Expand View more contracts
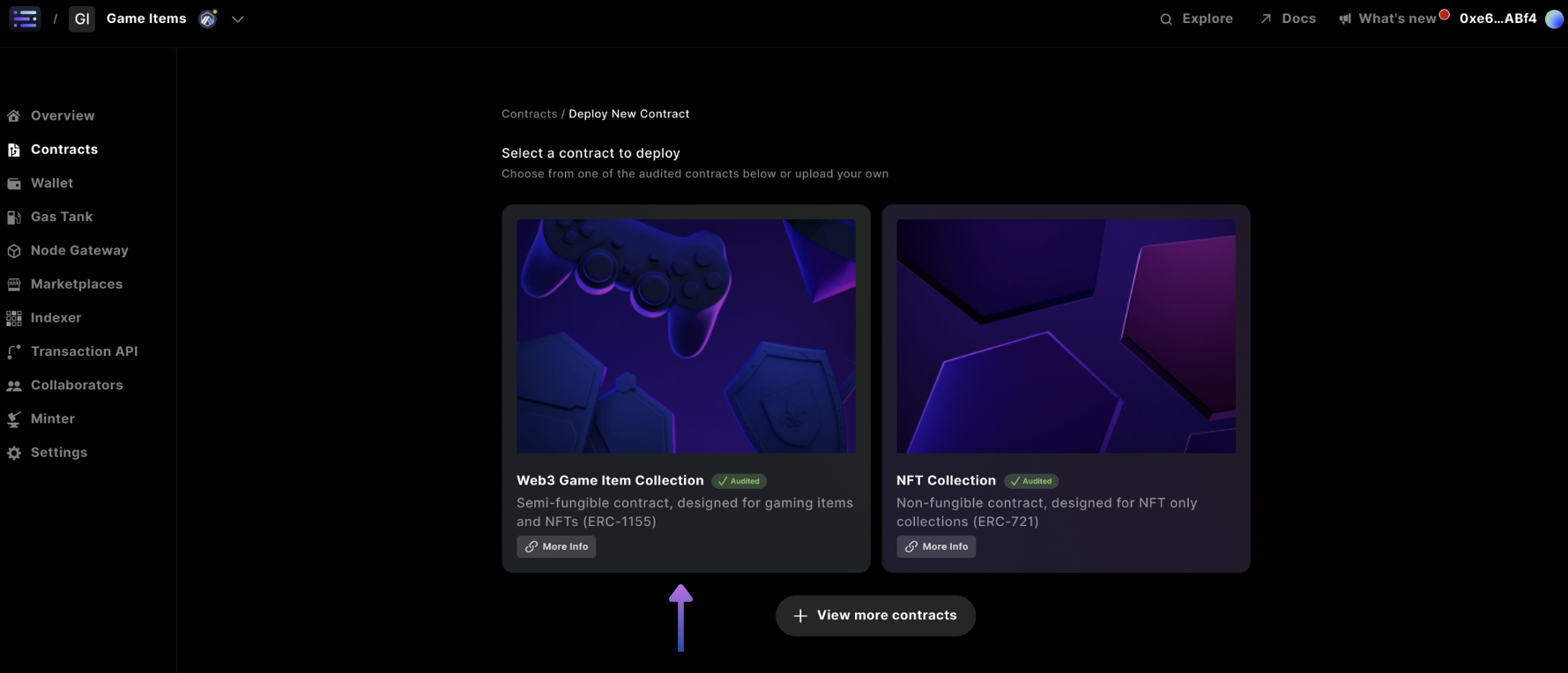 point(875,615)
